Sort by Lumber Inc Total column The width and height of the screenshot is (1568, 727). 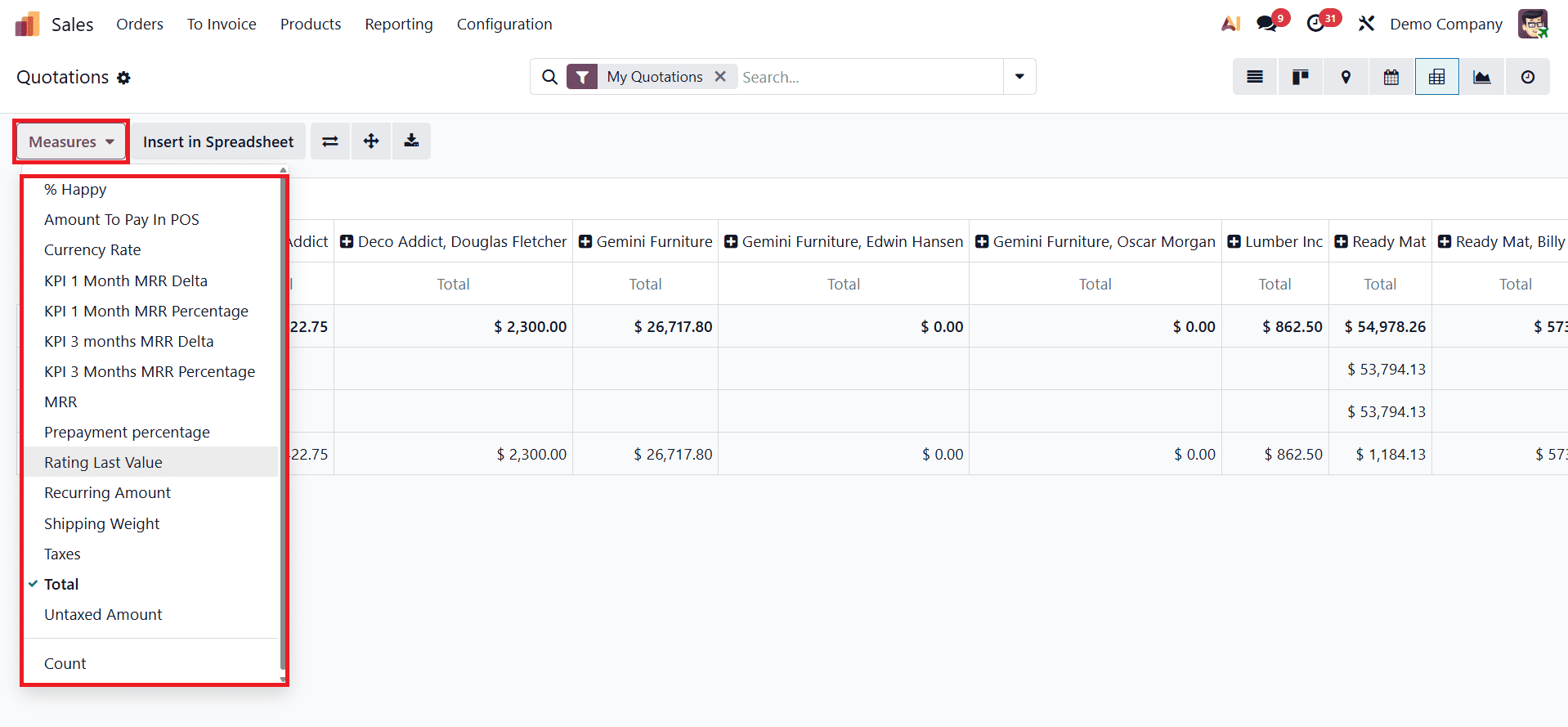click(x=1275, y=284)
